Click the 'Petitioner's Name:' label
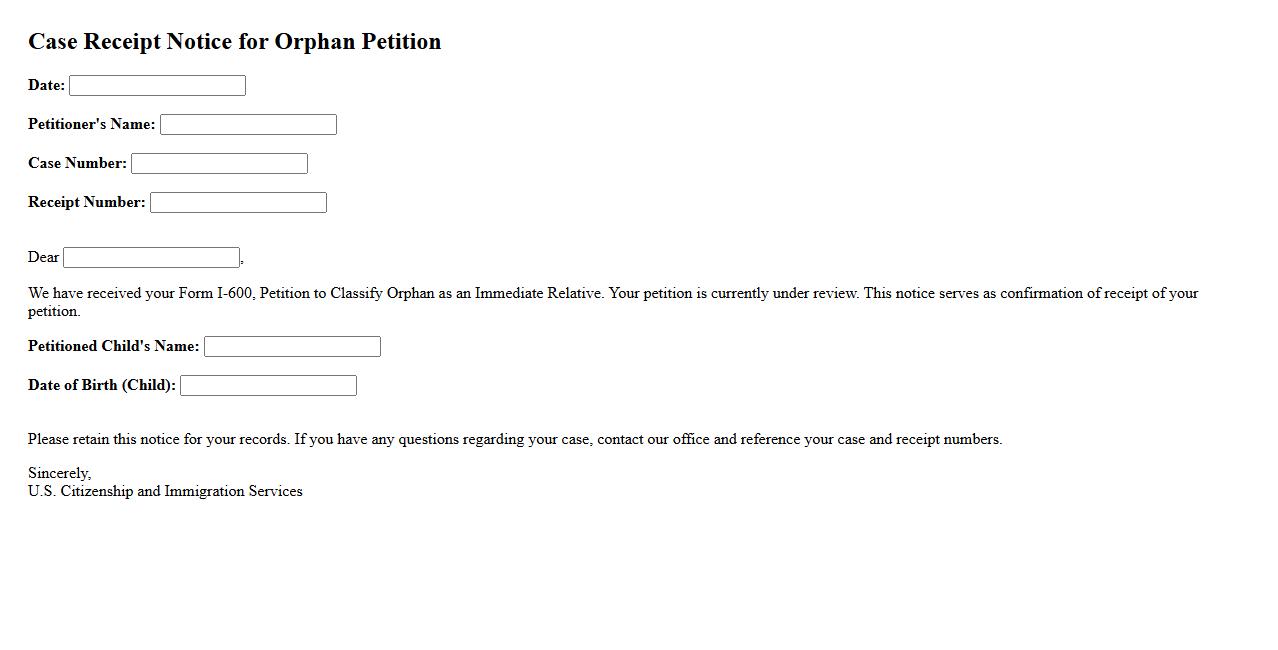The width and height of the screenshot is (1278, 650). [x=92, y=125]
